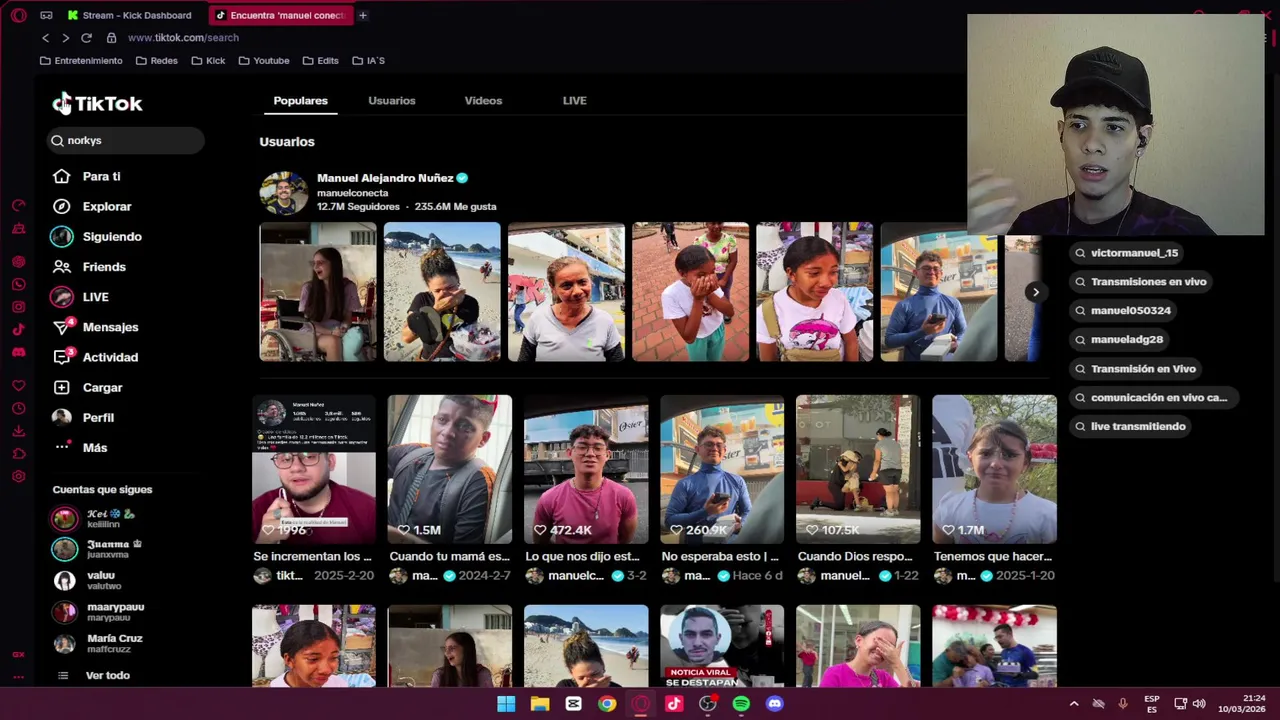The width and height of the screenshot is (1280, 720).
Task: Open Youtube bookmarks folder
Action: click(x=264, y=61)
